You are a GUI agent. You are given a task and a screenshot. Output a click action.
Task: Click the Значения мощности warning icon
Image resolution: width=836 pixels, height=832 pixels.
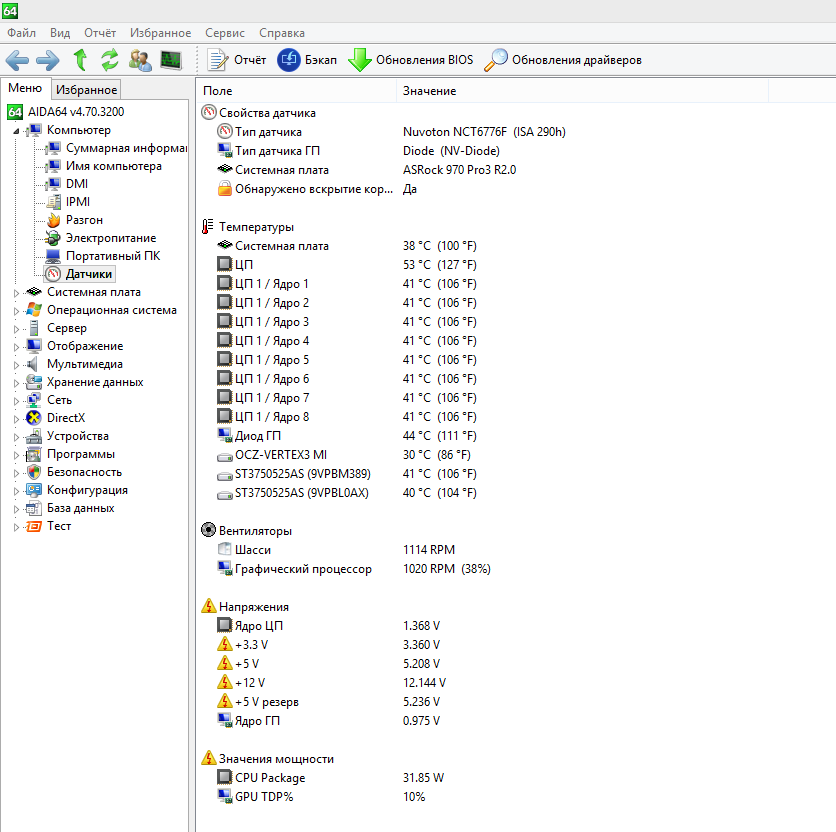(x=208, y=758)
